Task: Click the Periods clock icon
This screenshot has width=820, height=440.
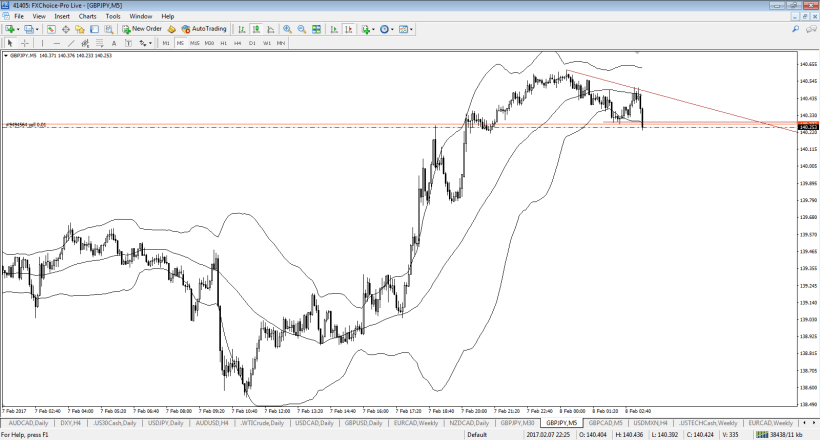Action: point(384,29)
